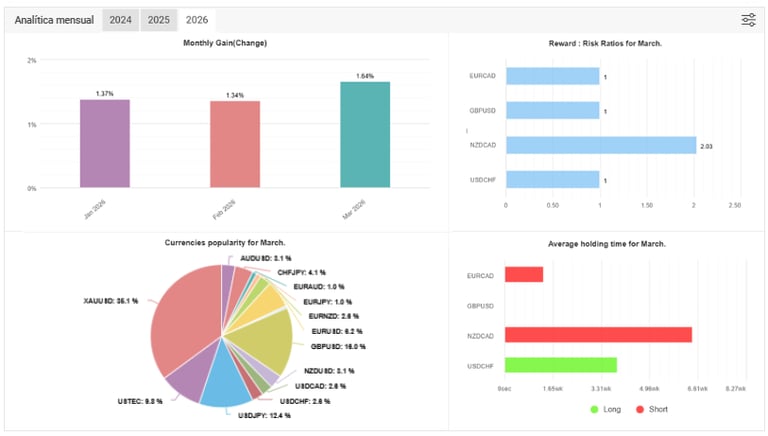Click the NZDCAD red holding time bar
The height and width of the screenshot is (436, 768).
coord(598,335)
